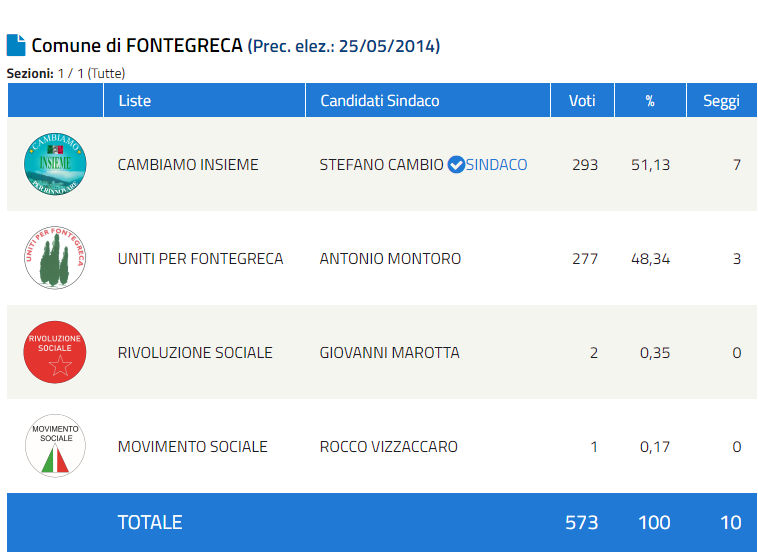This screenshot has width=758, height=552.
Task: Select candidate Antonio Montoro
Action: coord(390,258)
